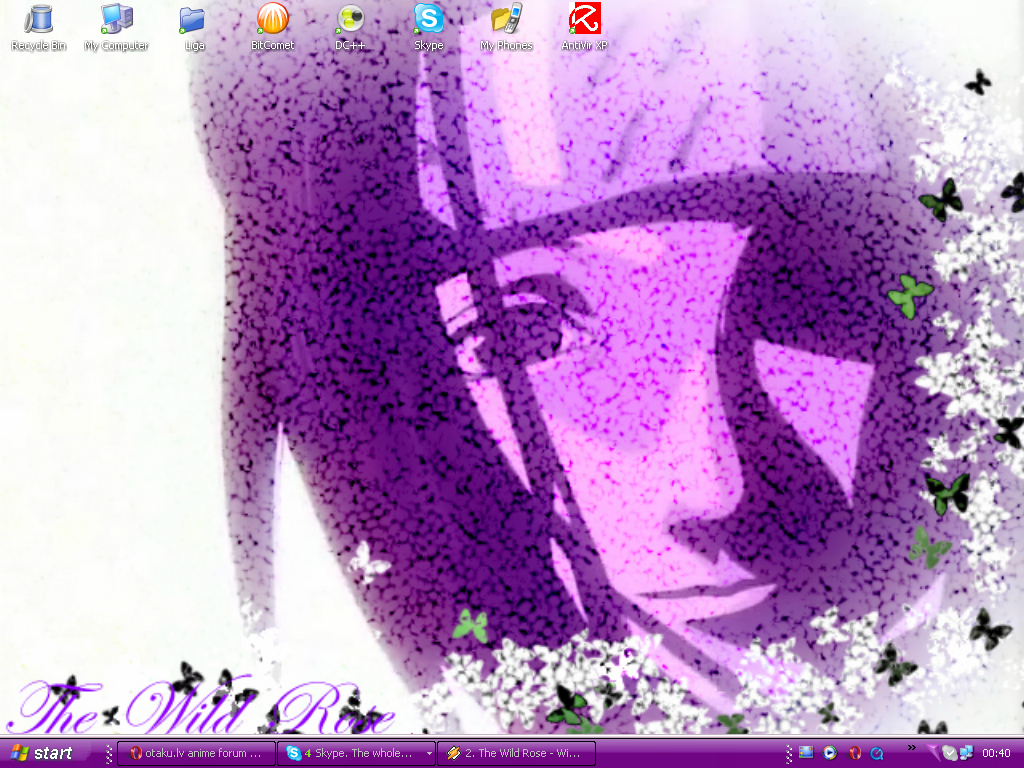The image size is (1024, 768).
Task: Select the Skype desktop shortcut
Action: point(428,27)
